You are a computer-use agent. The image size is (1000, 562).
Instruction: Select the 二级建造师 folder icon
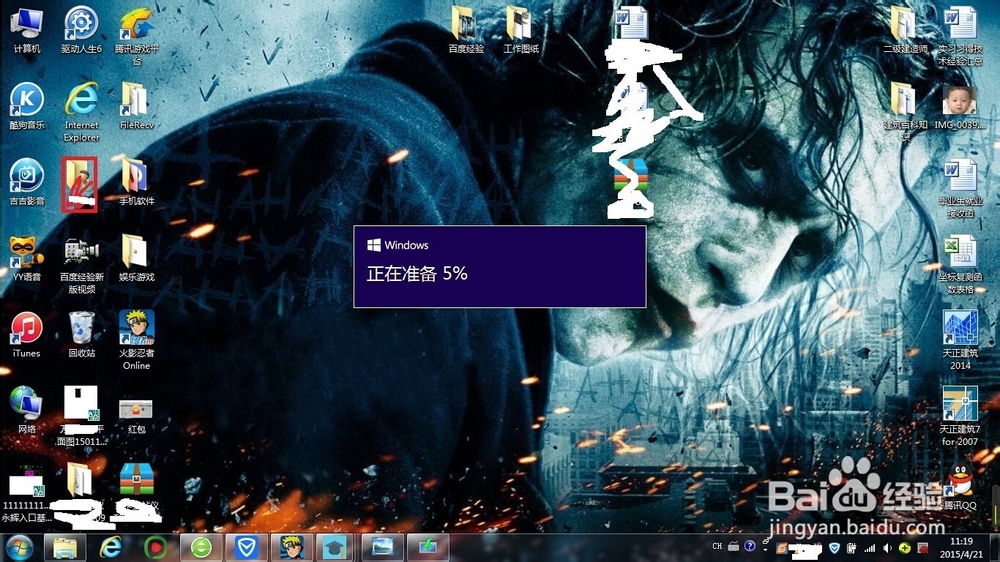pos(905,30)
